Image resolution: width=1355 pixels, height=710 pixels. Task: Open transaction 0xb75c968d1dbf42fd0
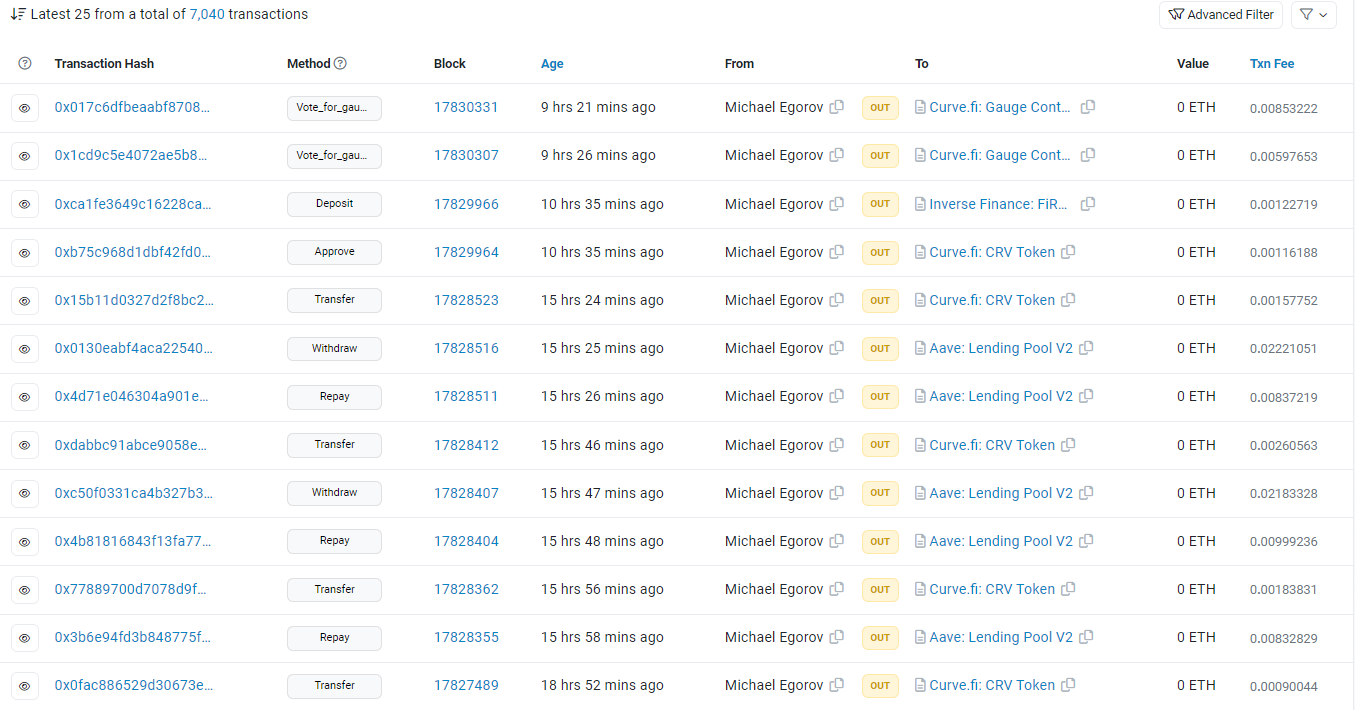pos(134,252)
